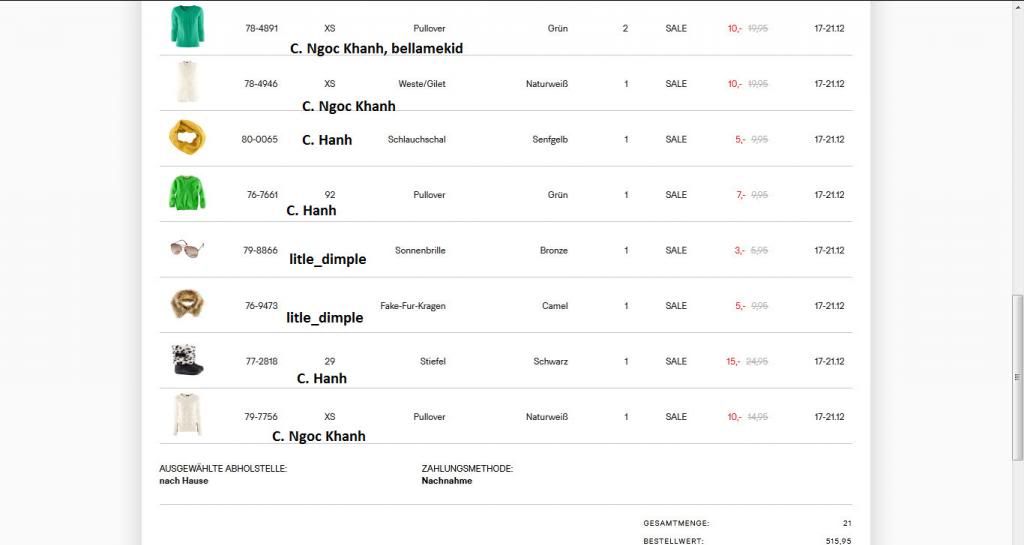Click the yellow Schlauchschal scarf thumbnail

(187, 137)
